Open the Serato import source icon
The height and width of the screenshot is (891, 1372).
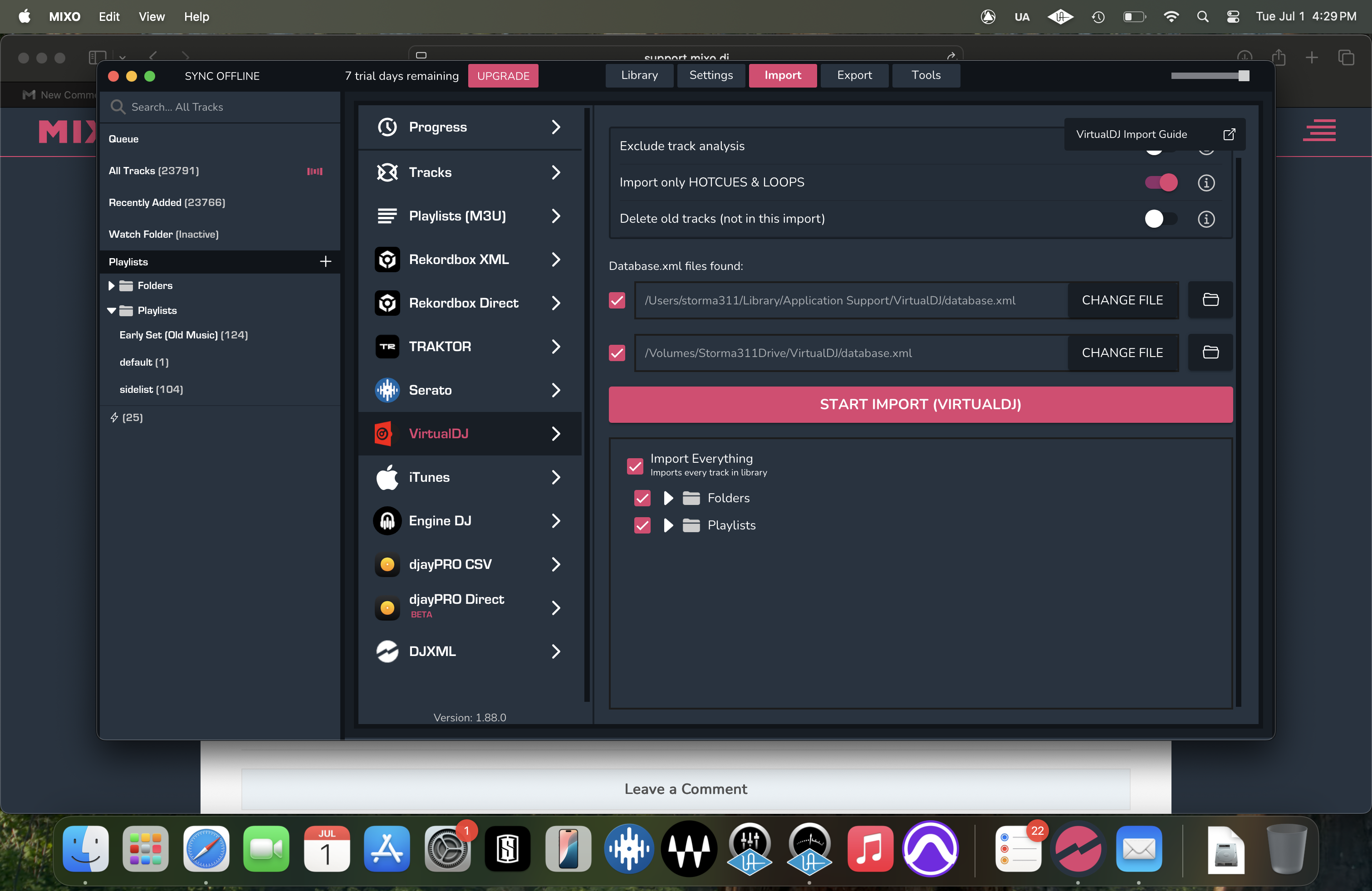click(387, 390)
